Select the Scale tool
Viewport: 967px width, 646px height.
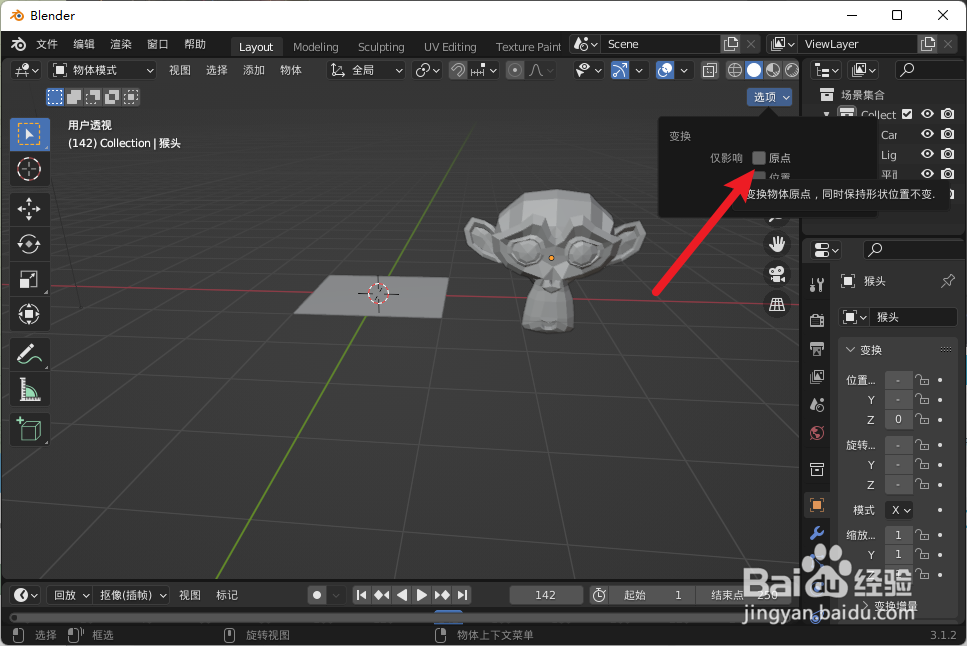pos(29,280)
